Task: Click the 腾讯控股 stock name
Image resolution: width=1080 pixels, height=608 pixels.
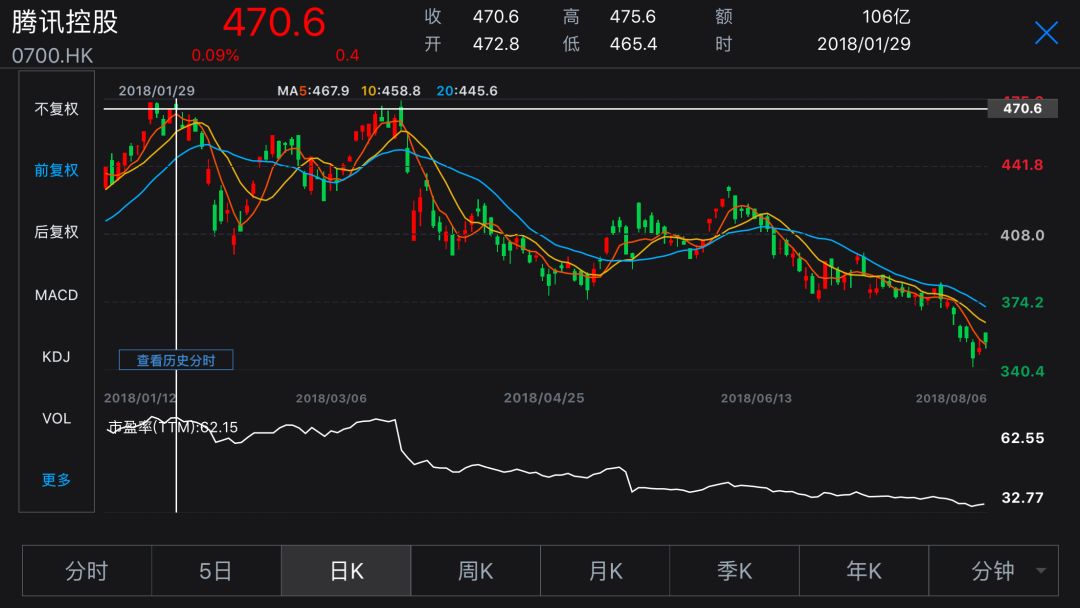Action: coord(65,22)
